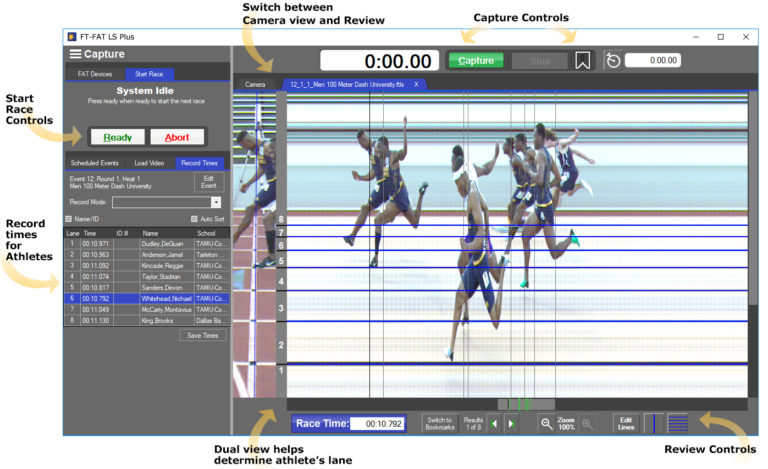Close the 100 Meter Dash file tab
This screenshot has height=469, width=768.
(x=416, y=85)
